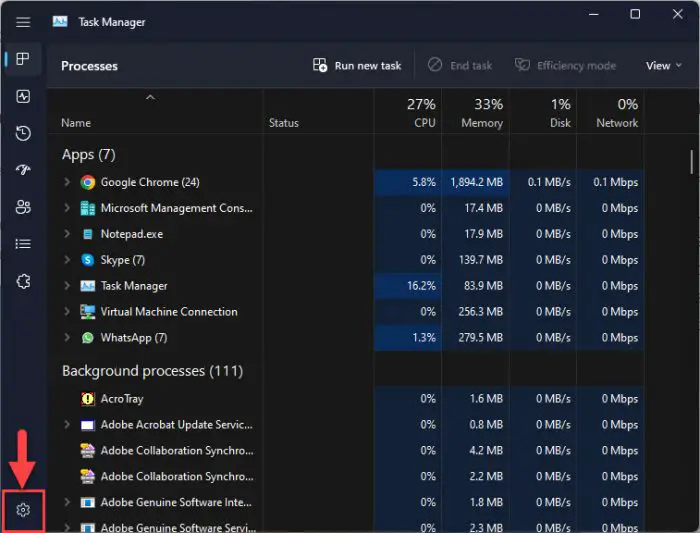Click the Google Chrome app icon
Image resolution: width=700 pixels, height=533 pixels.
(x=88, y=182)
